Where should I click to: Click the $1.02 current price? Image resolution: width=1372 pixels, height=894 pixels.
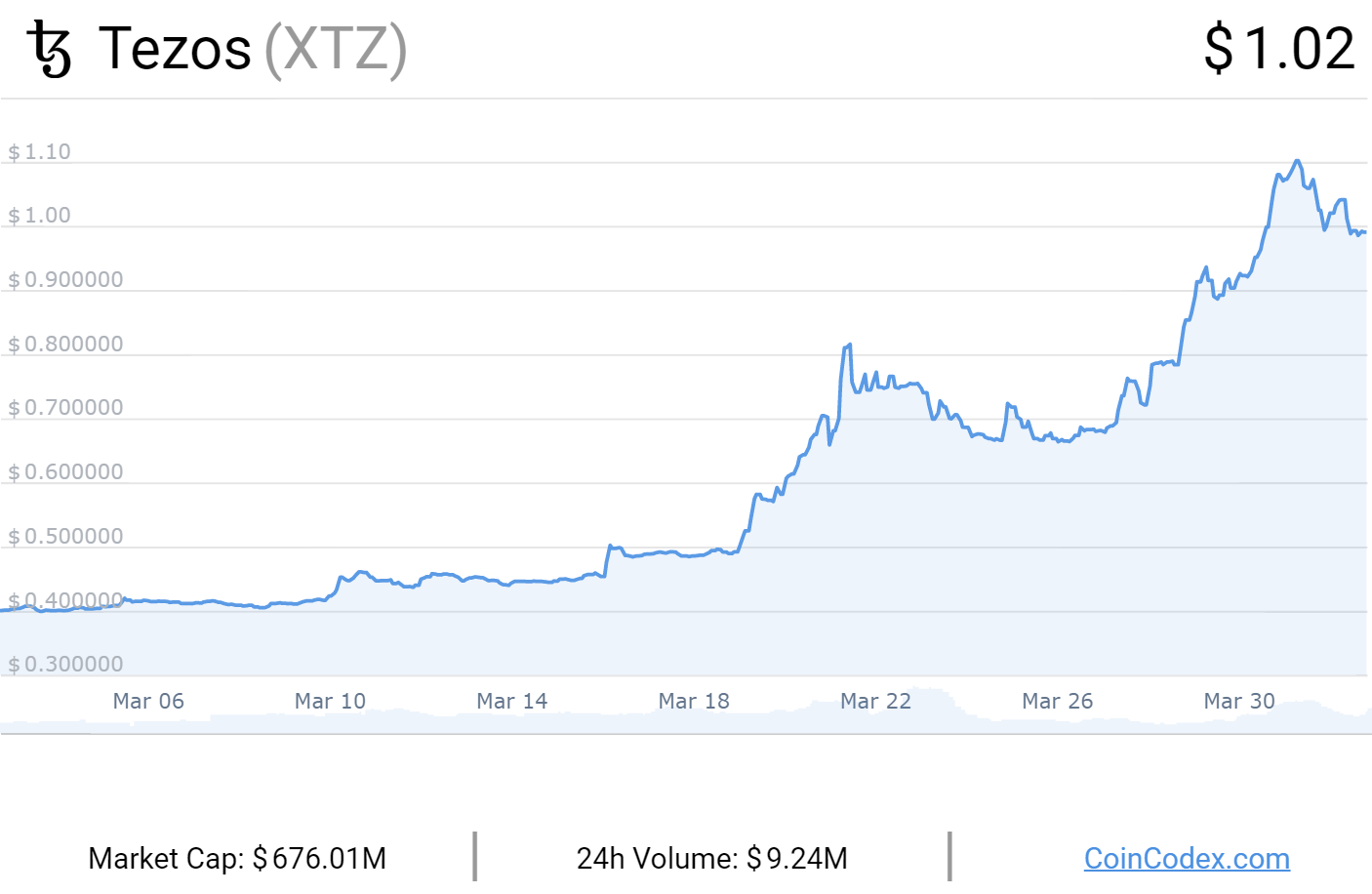1279,49
